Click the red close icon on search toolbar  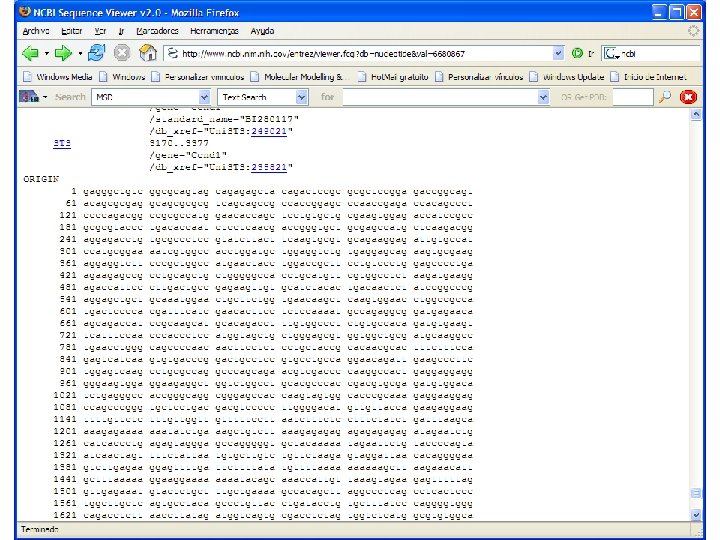688,97
